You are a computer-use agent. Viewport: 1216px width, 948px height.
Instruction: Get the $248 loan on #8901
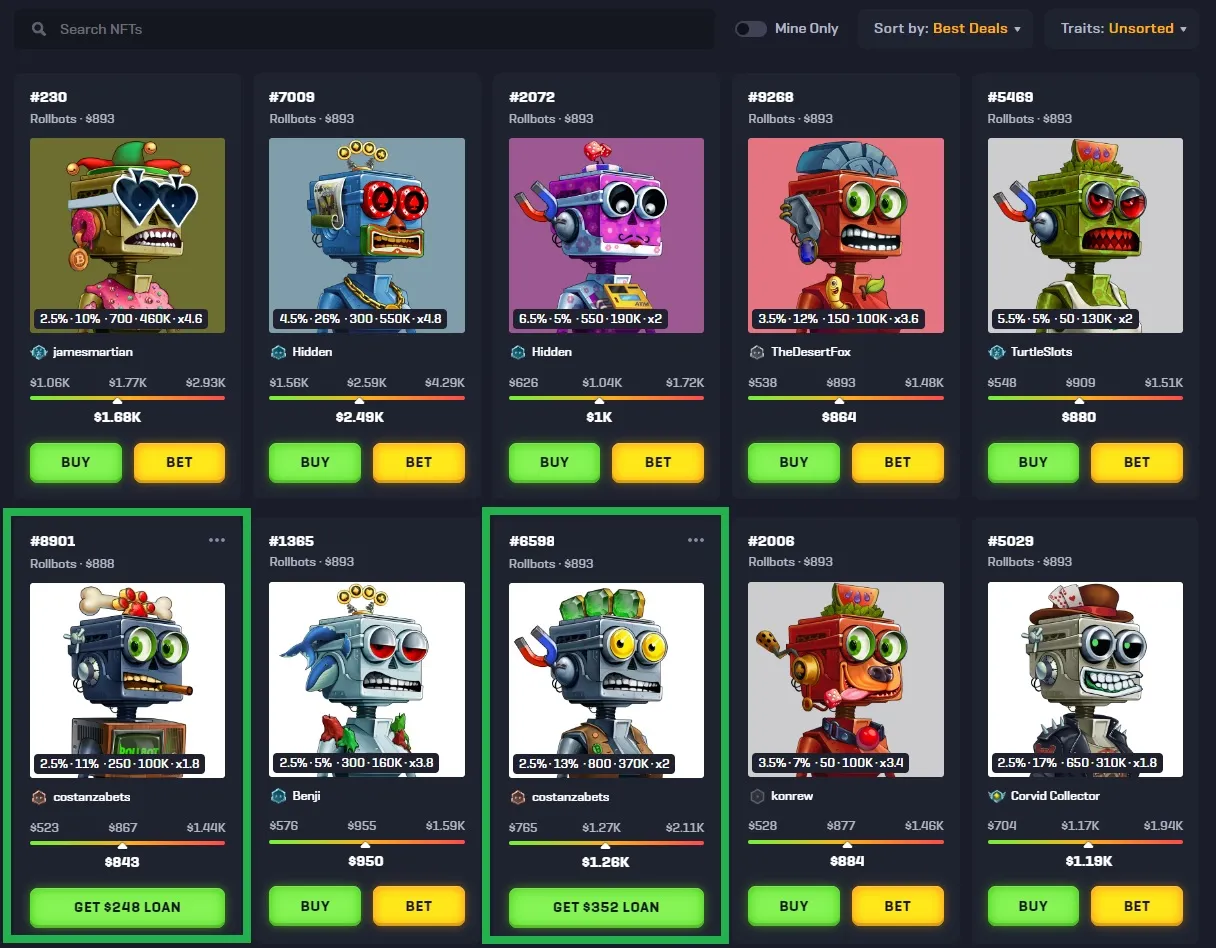pos(127,907)
